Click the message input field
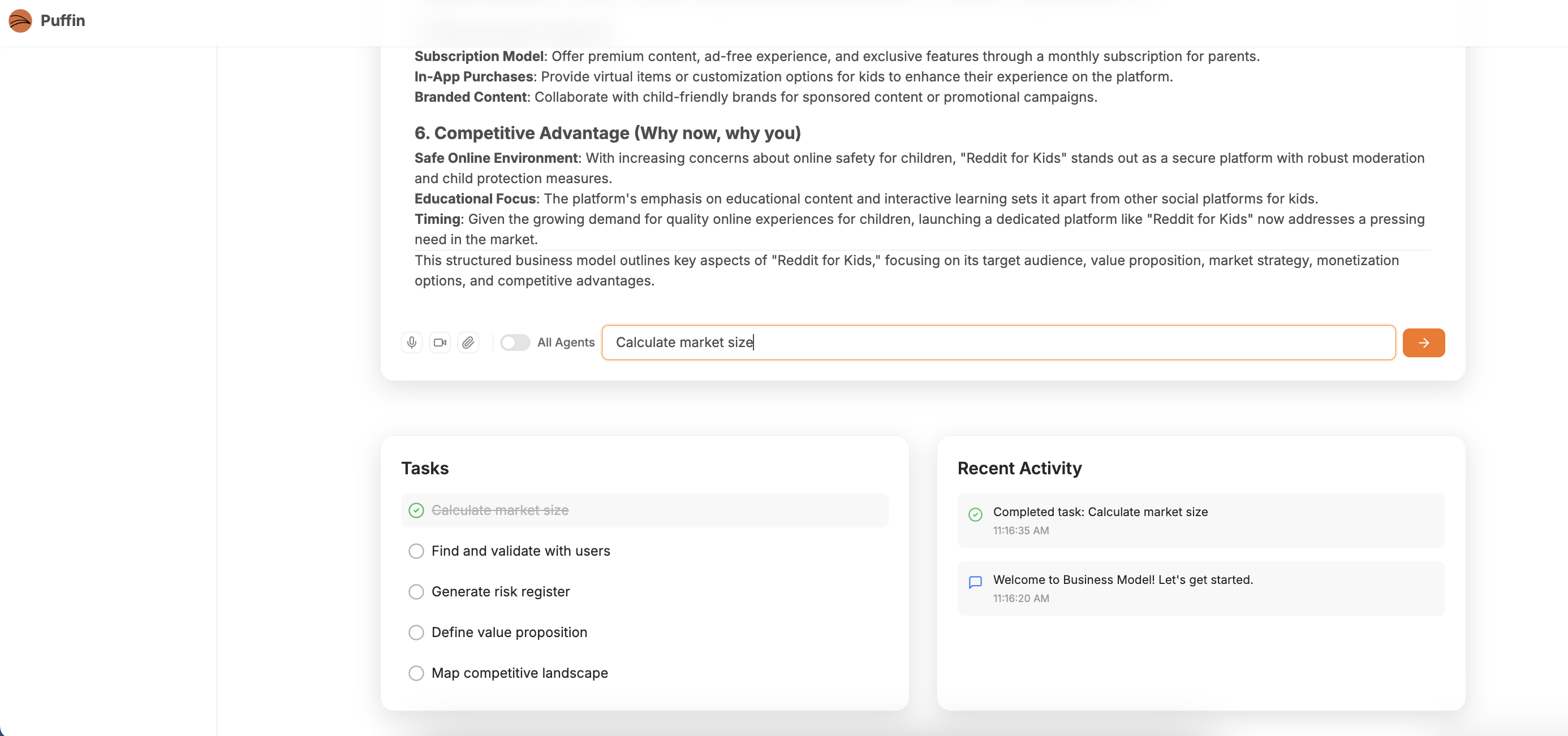Image resolution: width=1568 pixels, height=736 pixels. click(x=998, y=343)
